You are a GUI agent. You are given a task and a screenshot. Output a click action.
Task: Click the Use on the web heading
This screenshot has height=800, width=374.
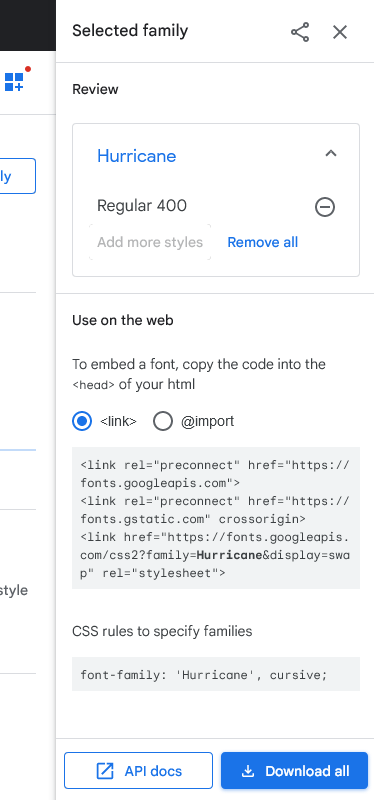click(x=122, y=320)
